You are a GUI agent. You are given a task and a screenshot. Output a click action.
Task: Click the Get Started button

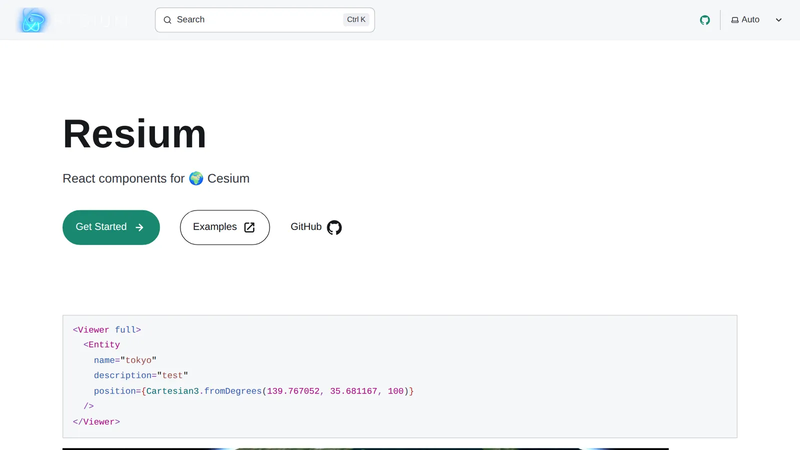tap(111, 227)
